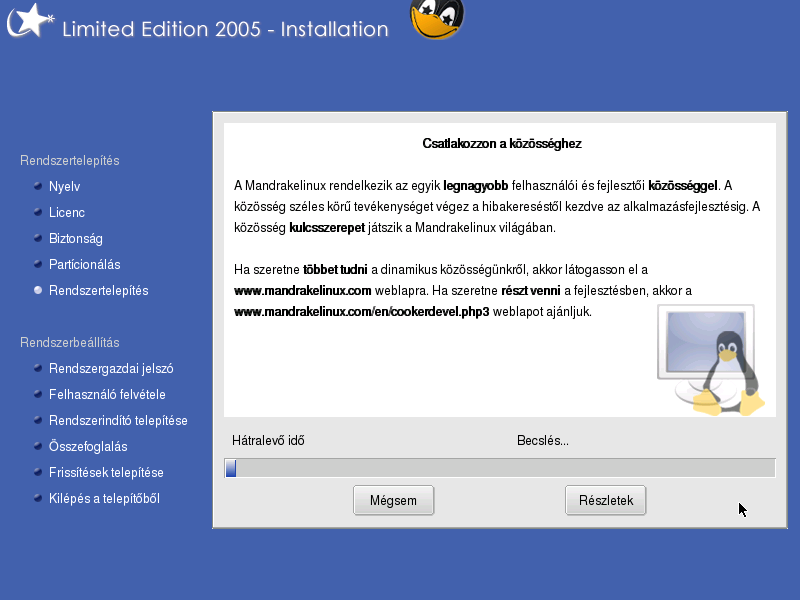Click the bullet icon beside Partícionálás

coord(38,264)
